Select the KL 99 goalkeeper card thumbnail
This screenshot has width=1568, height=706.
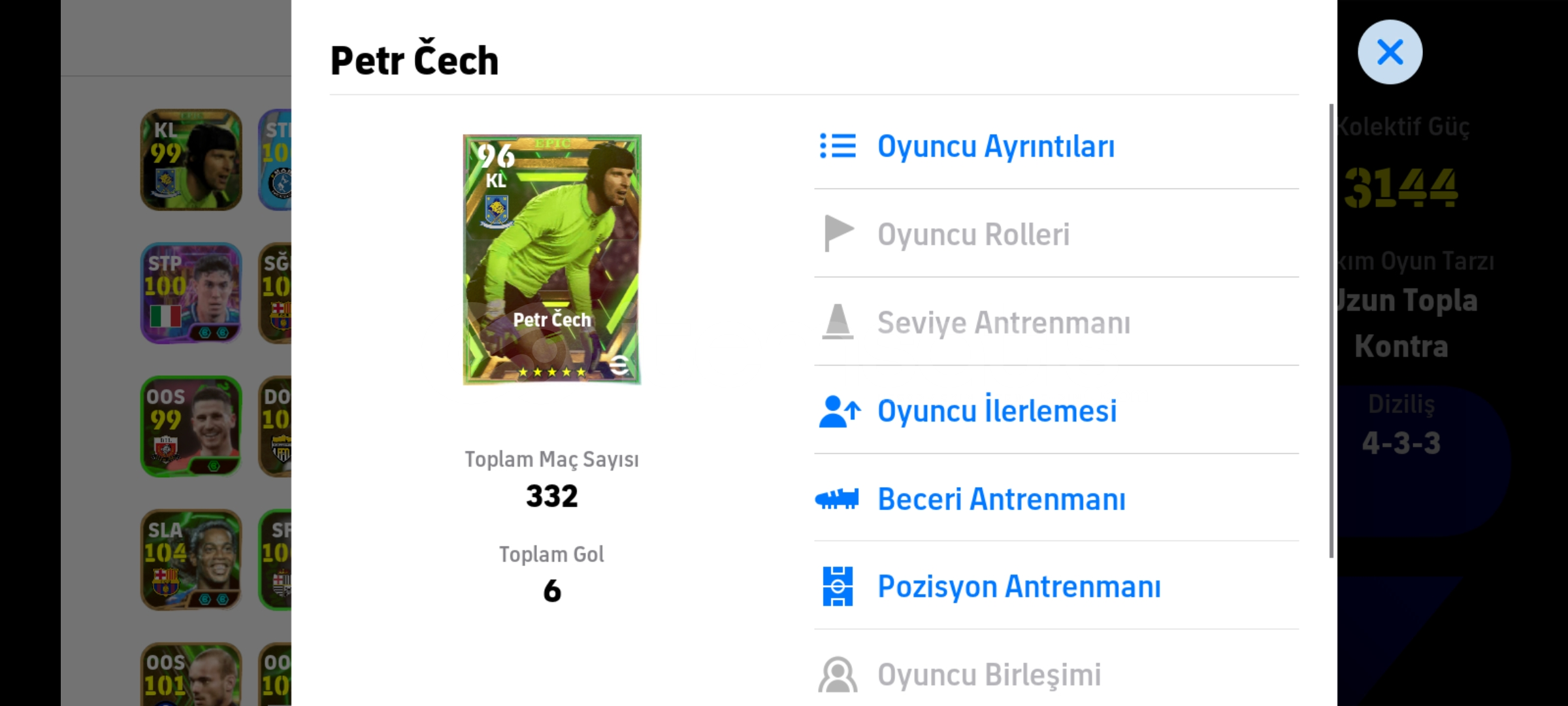tap(191, 160)
